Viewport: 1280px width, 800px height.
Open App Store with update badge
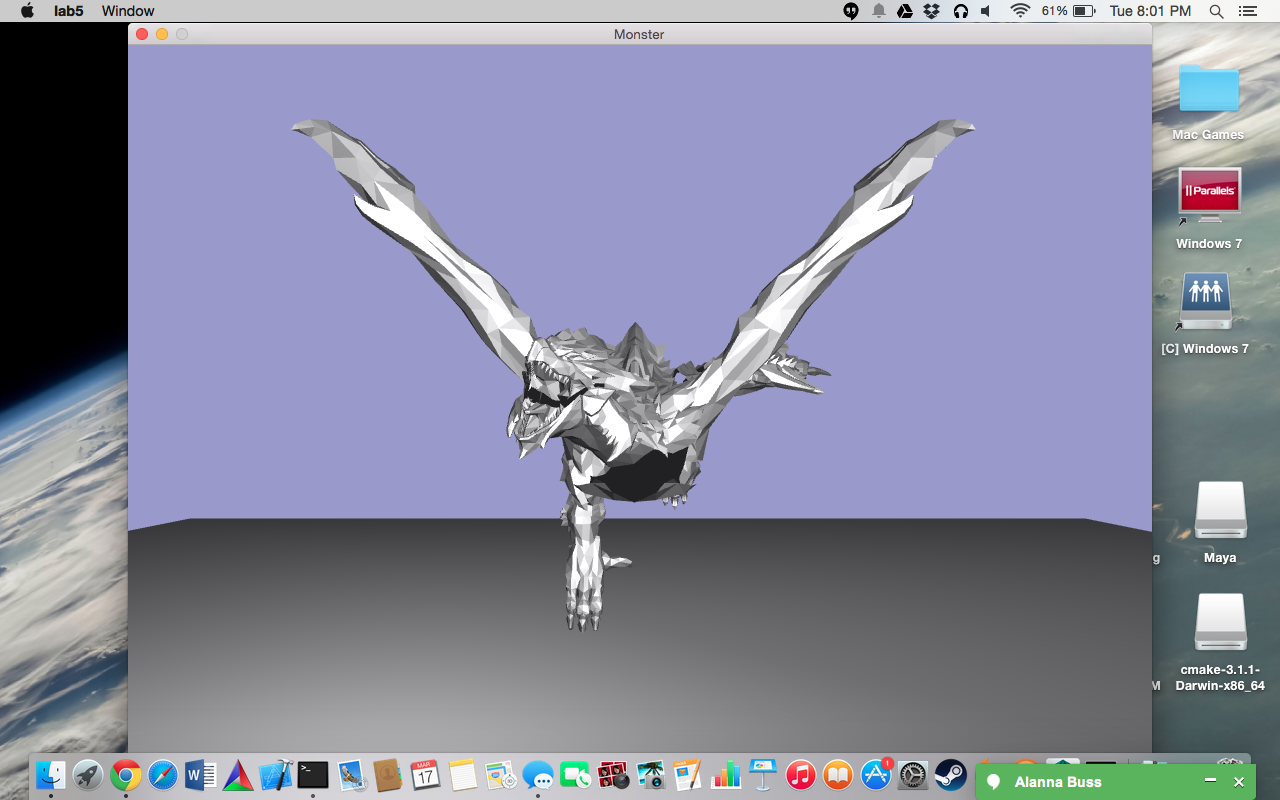876,775
